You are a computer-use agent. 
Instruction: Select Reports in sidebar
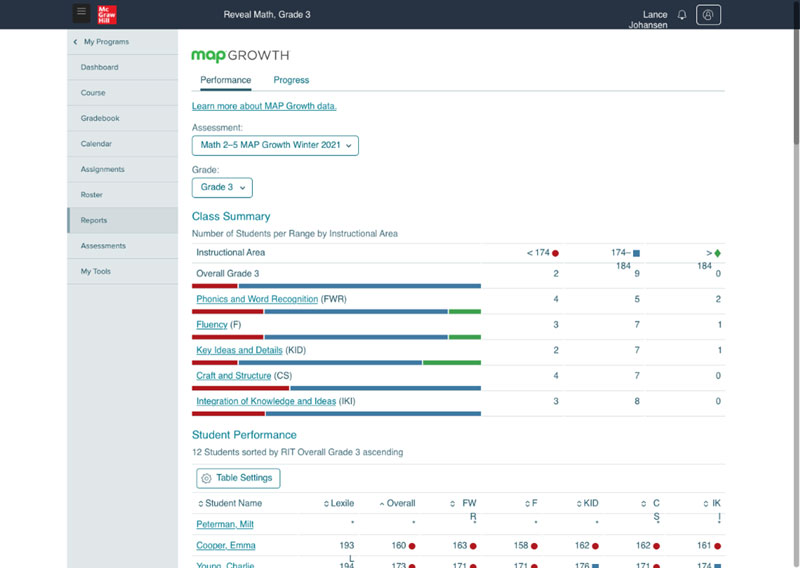point(122,220)
